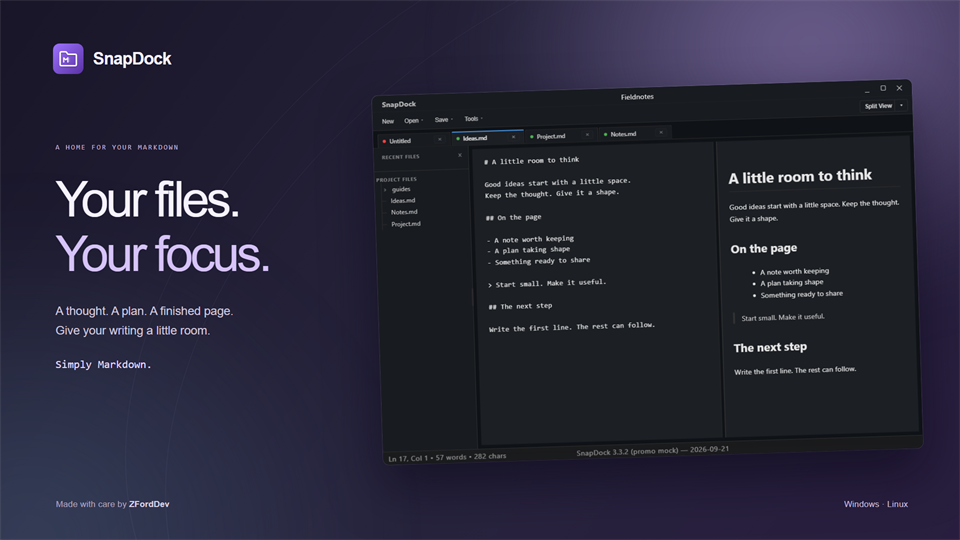Dismiss the Recent Files panel
This screenshot has height=540, width=960.
pyautogui.click(x=460, y=156)
